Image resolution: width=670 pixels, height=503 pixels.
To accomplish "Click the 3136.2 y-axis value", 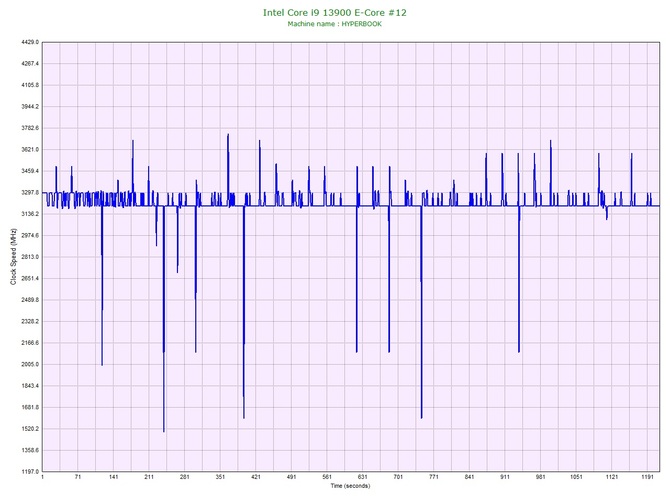I will click(x=30, y=214).
